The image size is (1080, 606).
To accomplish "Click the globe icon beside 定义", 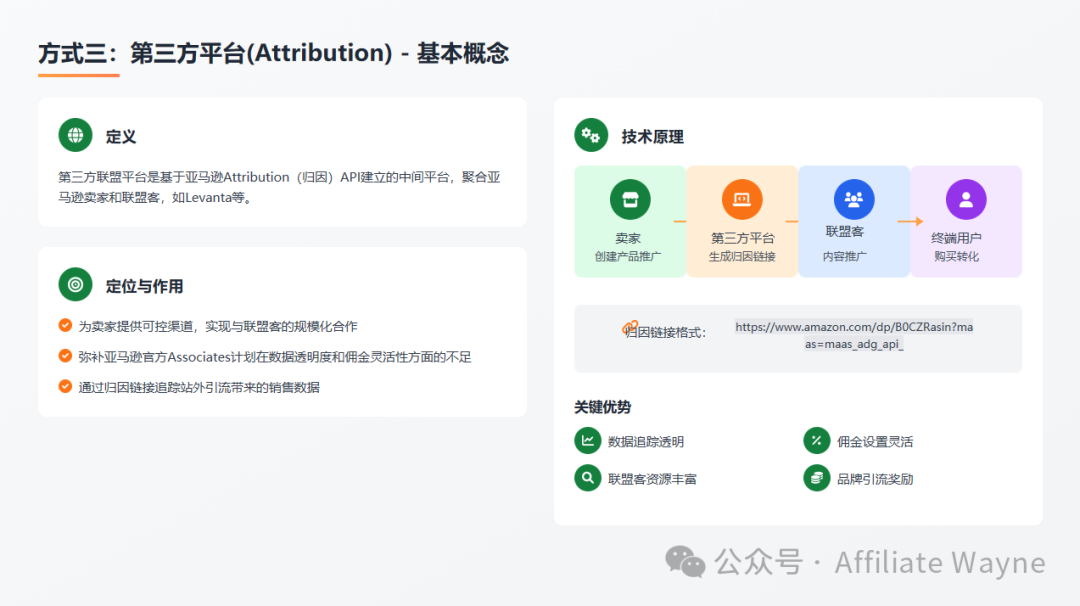I will click(x=76, y=135).
